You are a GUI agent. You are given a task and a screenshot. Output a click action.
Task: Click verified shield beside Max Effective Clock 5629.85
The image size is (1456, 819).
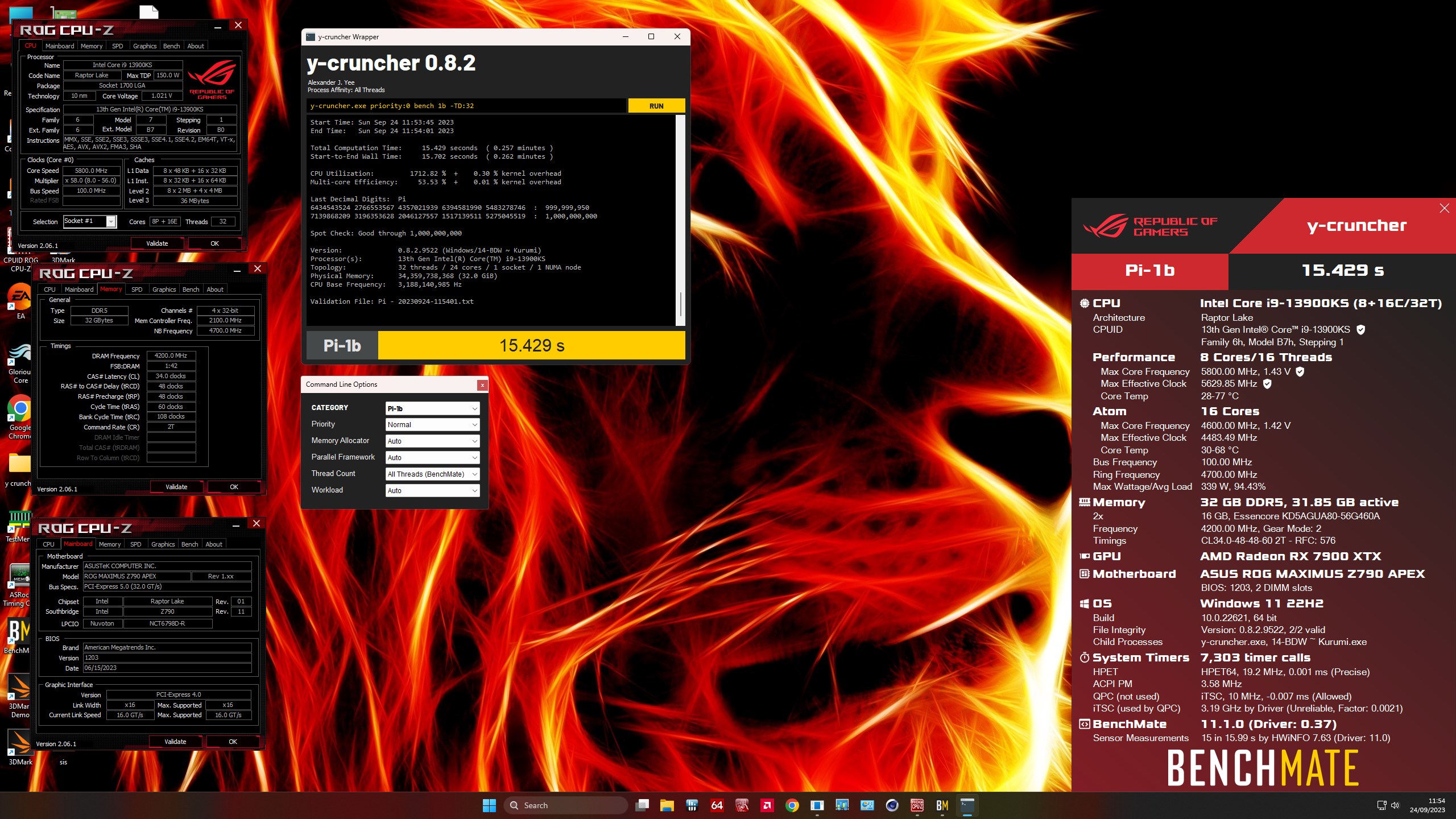[1267, 384]
